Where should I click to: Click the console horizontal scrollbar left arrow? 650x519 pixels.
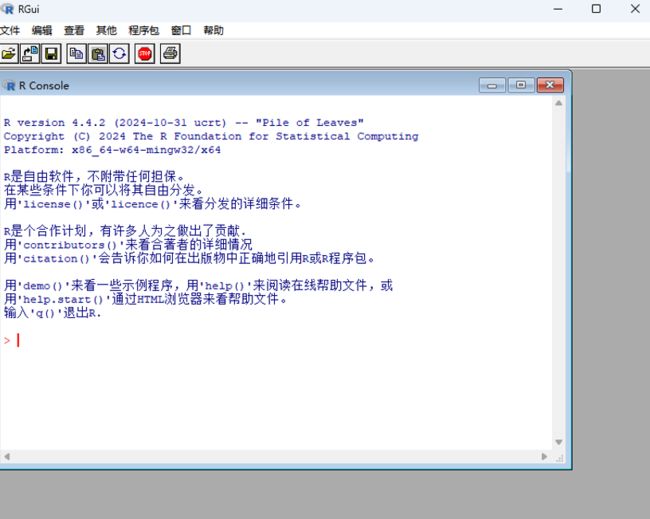point(7,457)
